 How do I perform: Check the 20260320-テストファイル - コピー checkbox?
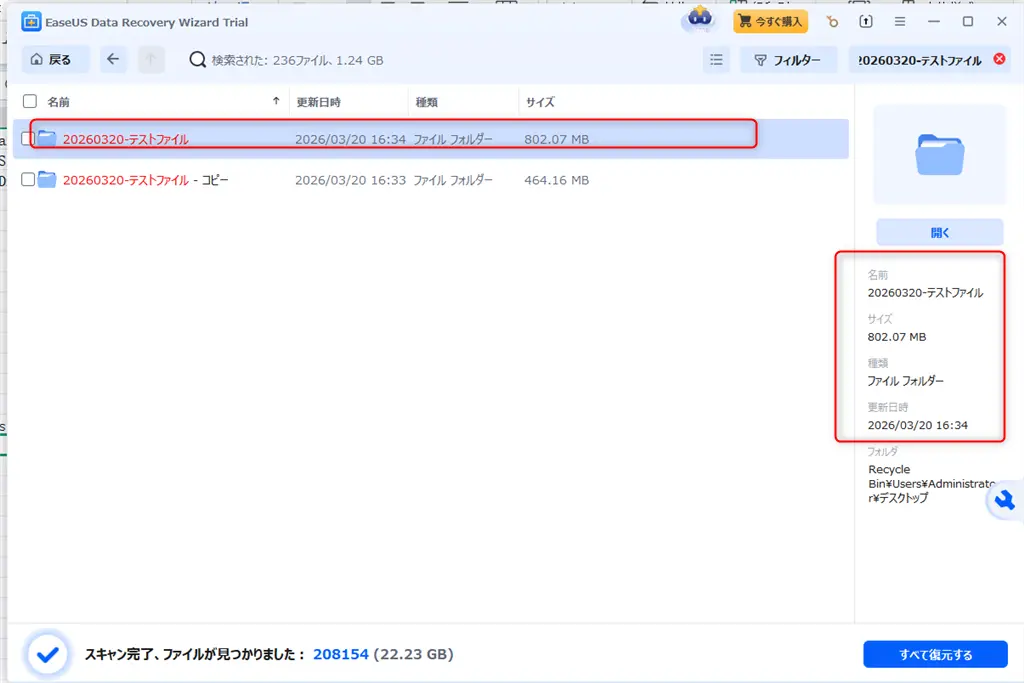(27, 180)
